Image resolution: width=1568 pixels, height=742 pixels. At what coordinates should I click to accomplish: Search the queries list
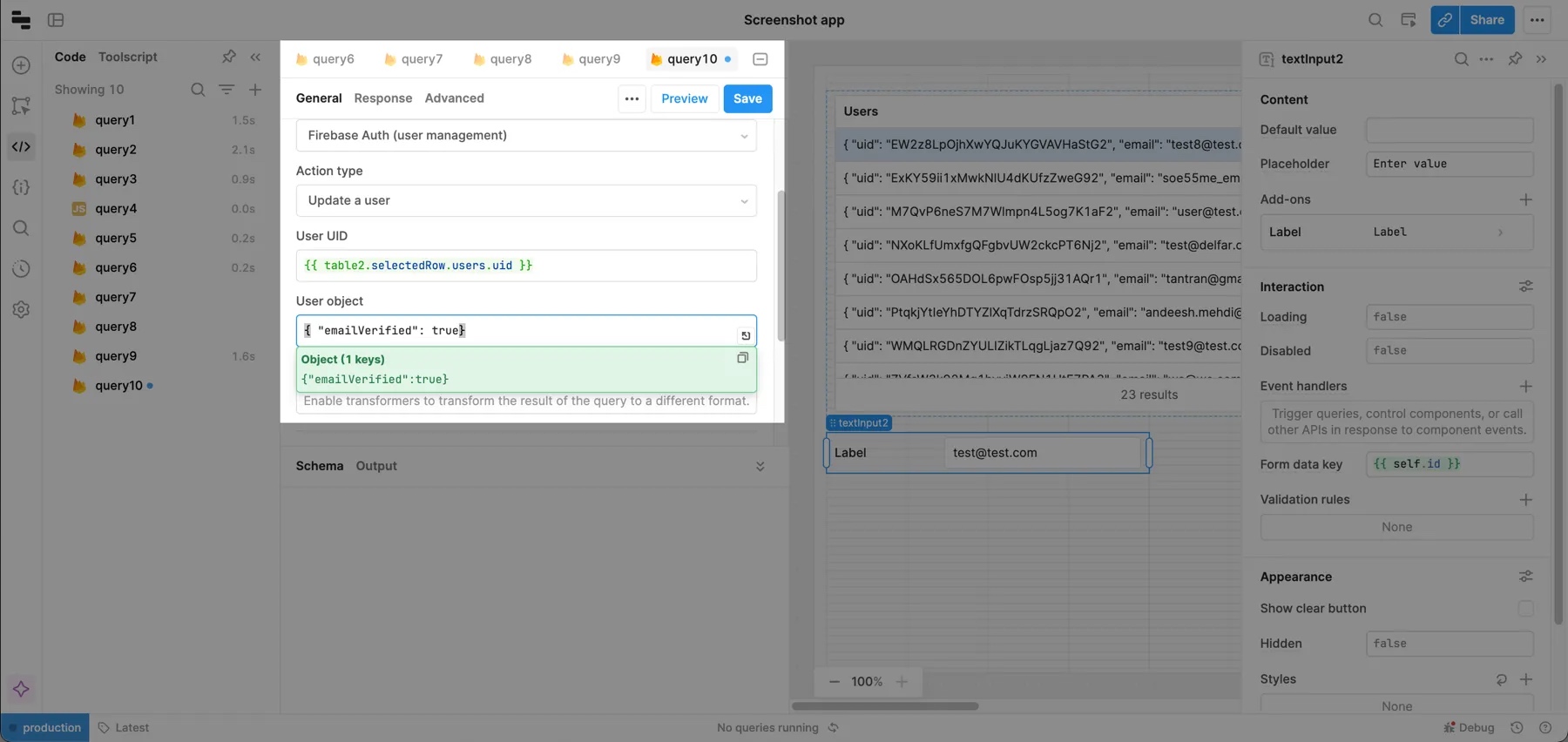(x=198, y=90)
